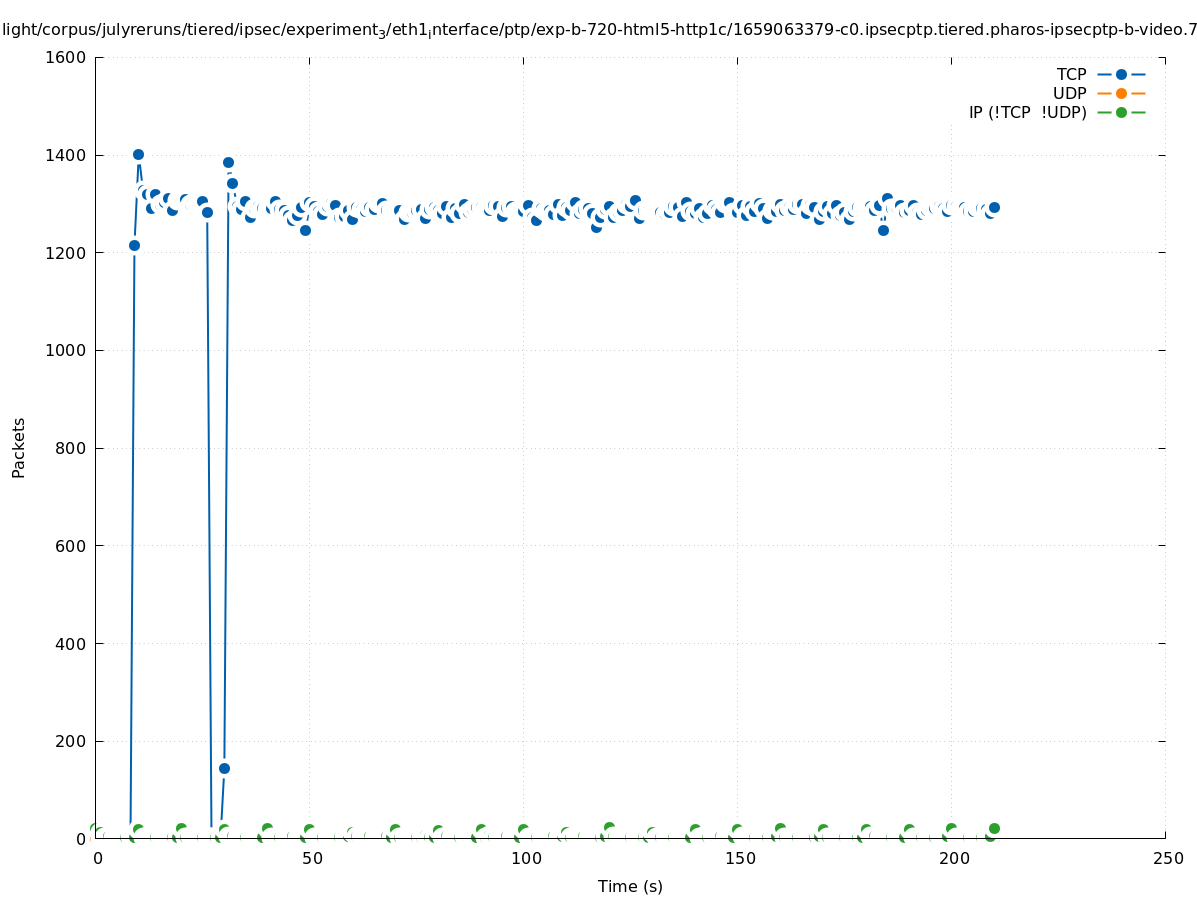Click the 100 tick label on the x-axis
This screenshot has width=1197, height=900.
(x=525, y=858)
